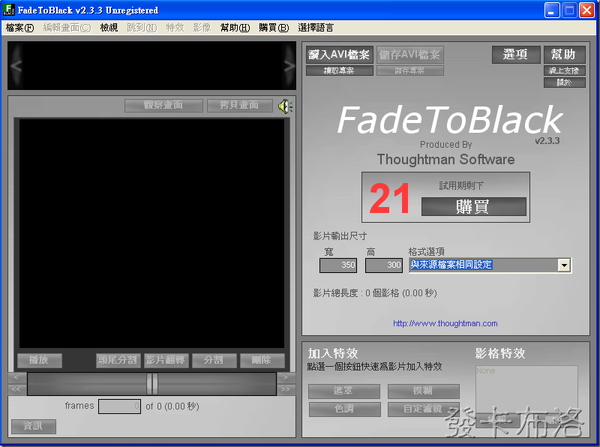This screenshot has width=600, height=447.
Task: Click the timeline slider handle
Action: (x=152, y=383)
